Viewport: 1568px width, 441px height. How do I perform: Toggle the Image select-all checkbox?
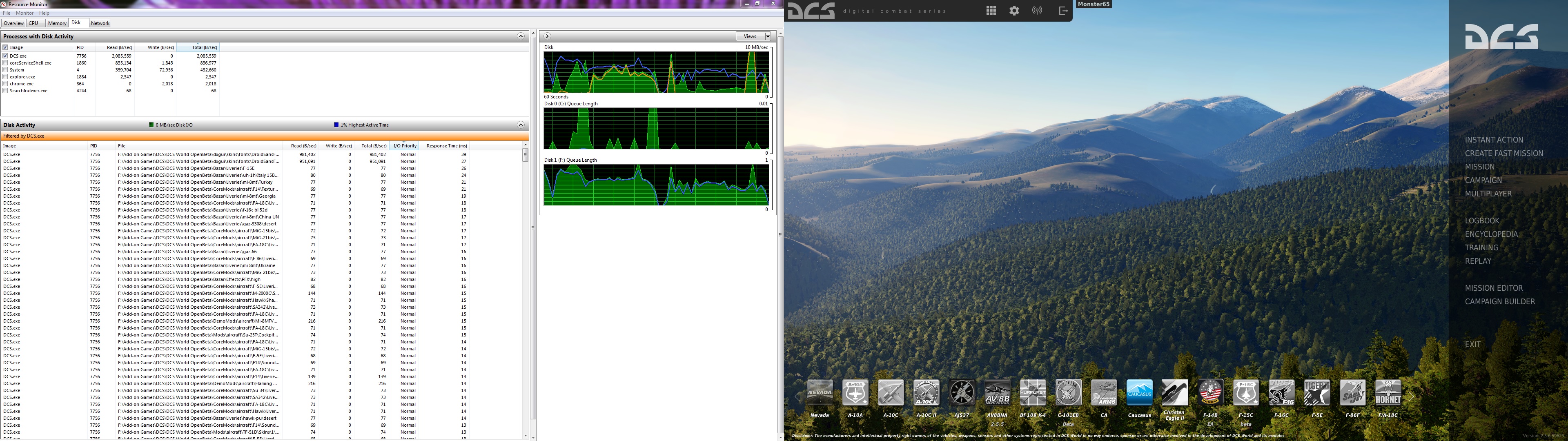pyautogui.click(x=5, y=47)
